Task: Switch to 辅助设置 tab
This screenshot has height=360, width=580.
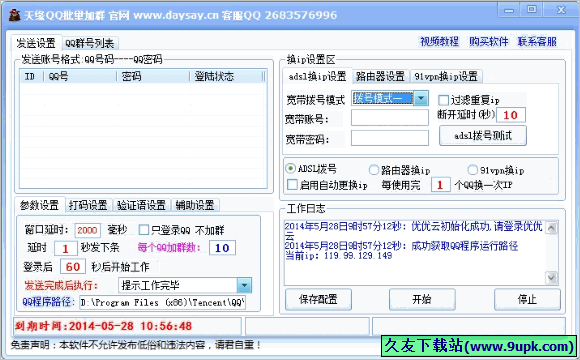Action: [x=195, y=205]
